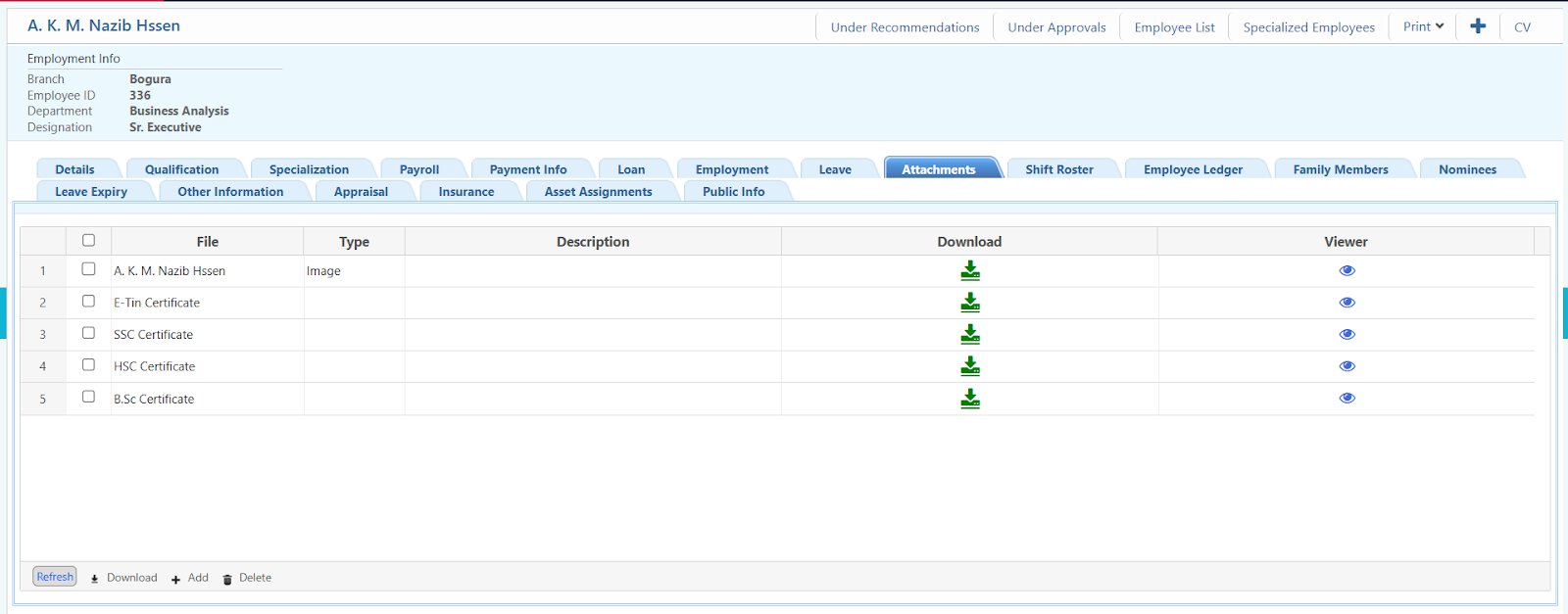Open the Employment tab
The width and height of the screenshot is (1568, 614).
coord(732,169)
